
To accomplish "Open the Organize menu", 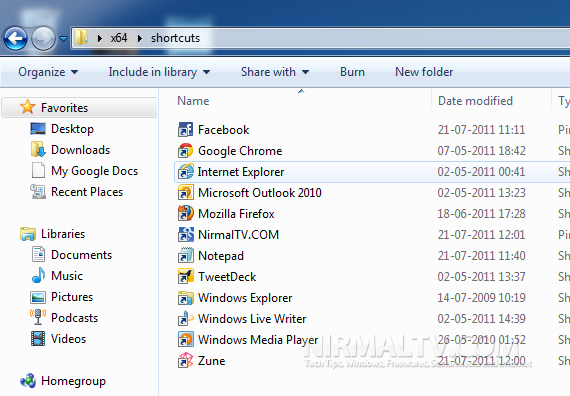I will (48, 72).
